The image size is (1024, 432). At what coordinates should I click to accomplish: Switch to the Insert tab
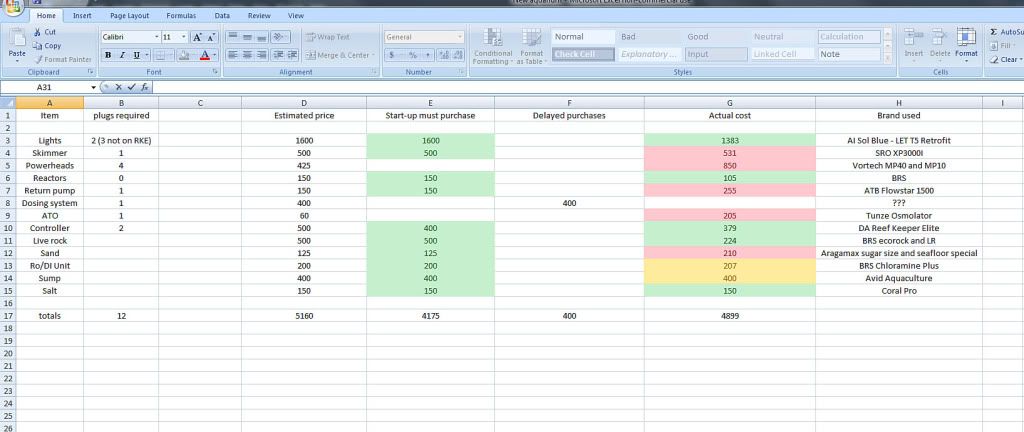(x=82, y=16)
